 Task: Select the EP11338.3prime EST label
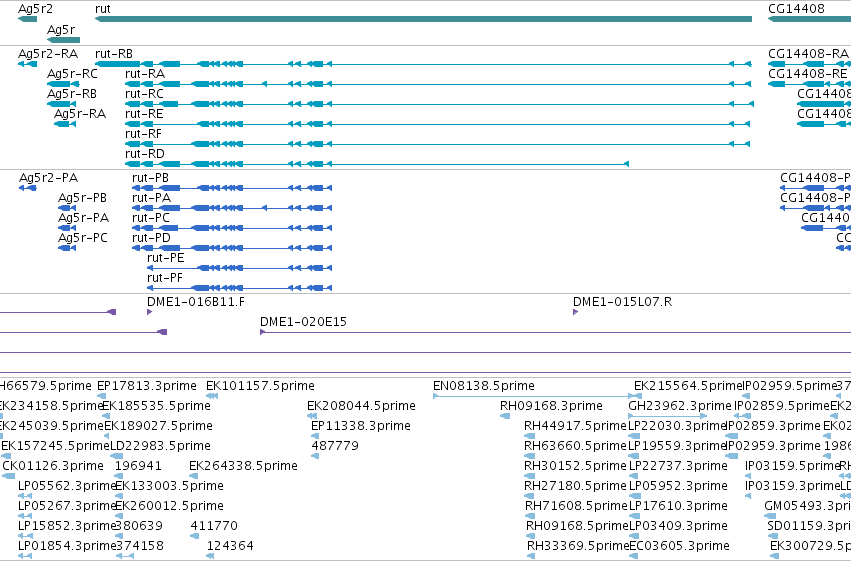pos(361,426)
